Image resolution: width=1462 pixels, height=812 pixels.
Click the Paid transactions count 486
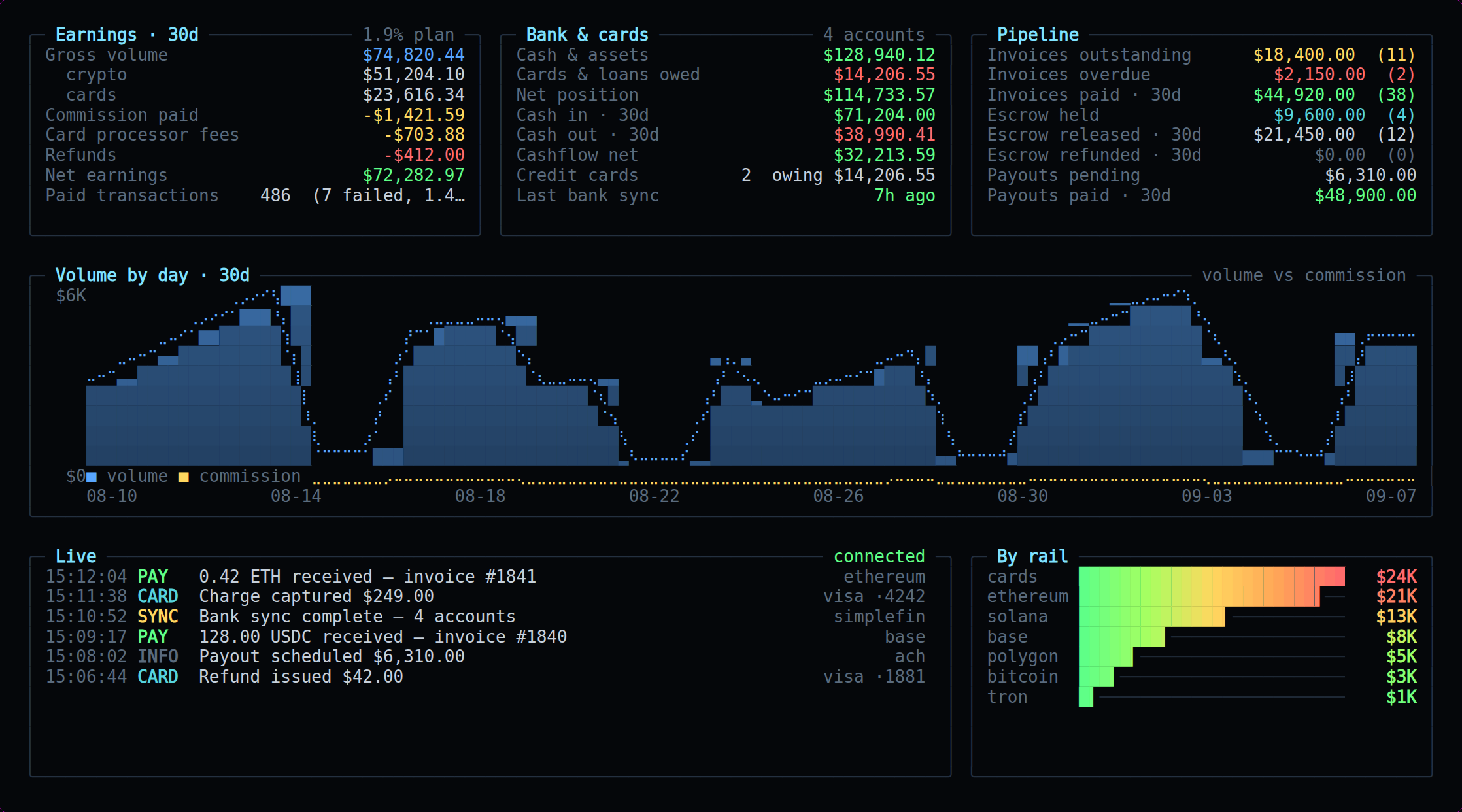click(275, 195)
